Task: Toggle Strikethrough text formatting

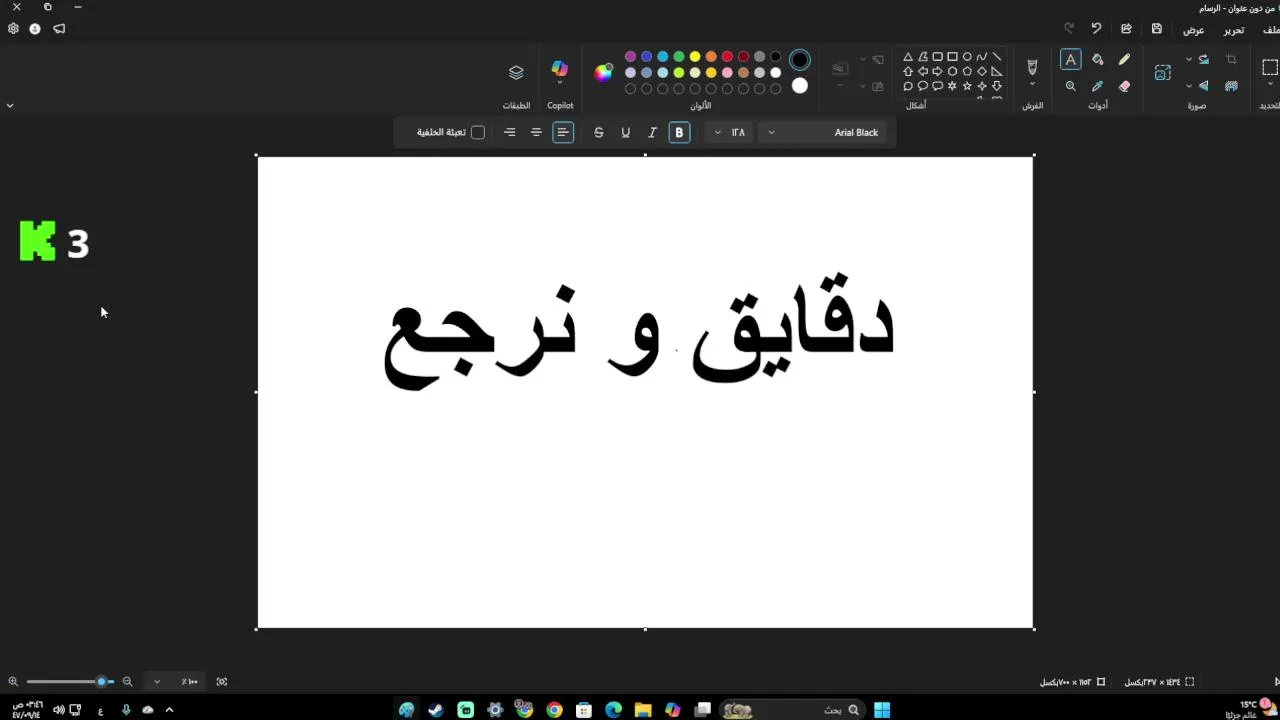Action: click(598, 132)
